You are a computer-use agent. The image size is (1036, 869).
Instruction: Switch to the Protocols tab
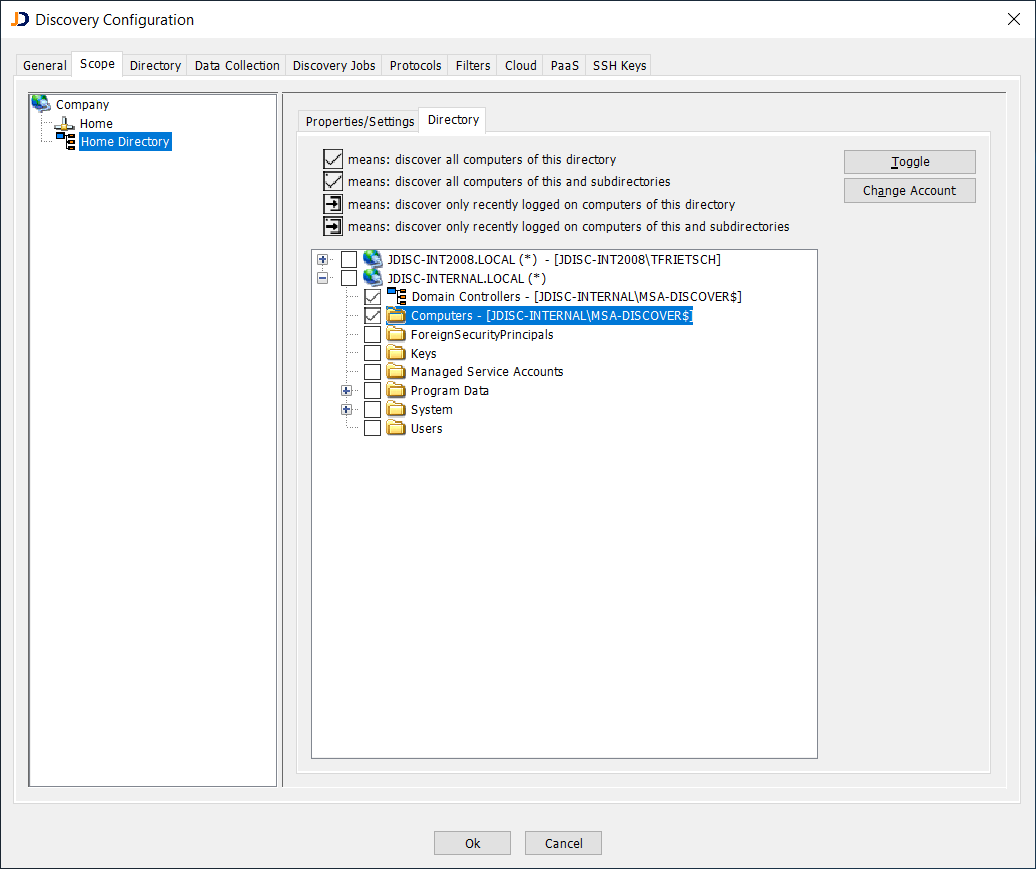[x=414, y=64]
